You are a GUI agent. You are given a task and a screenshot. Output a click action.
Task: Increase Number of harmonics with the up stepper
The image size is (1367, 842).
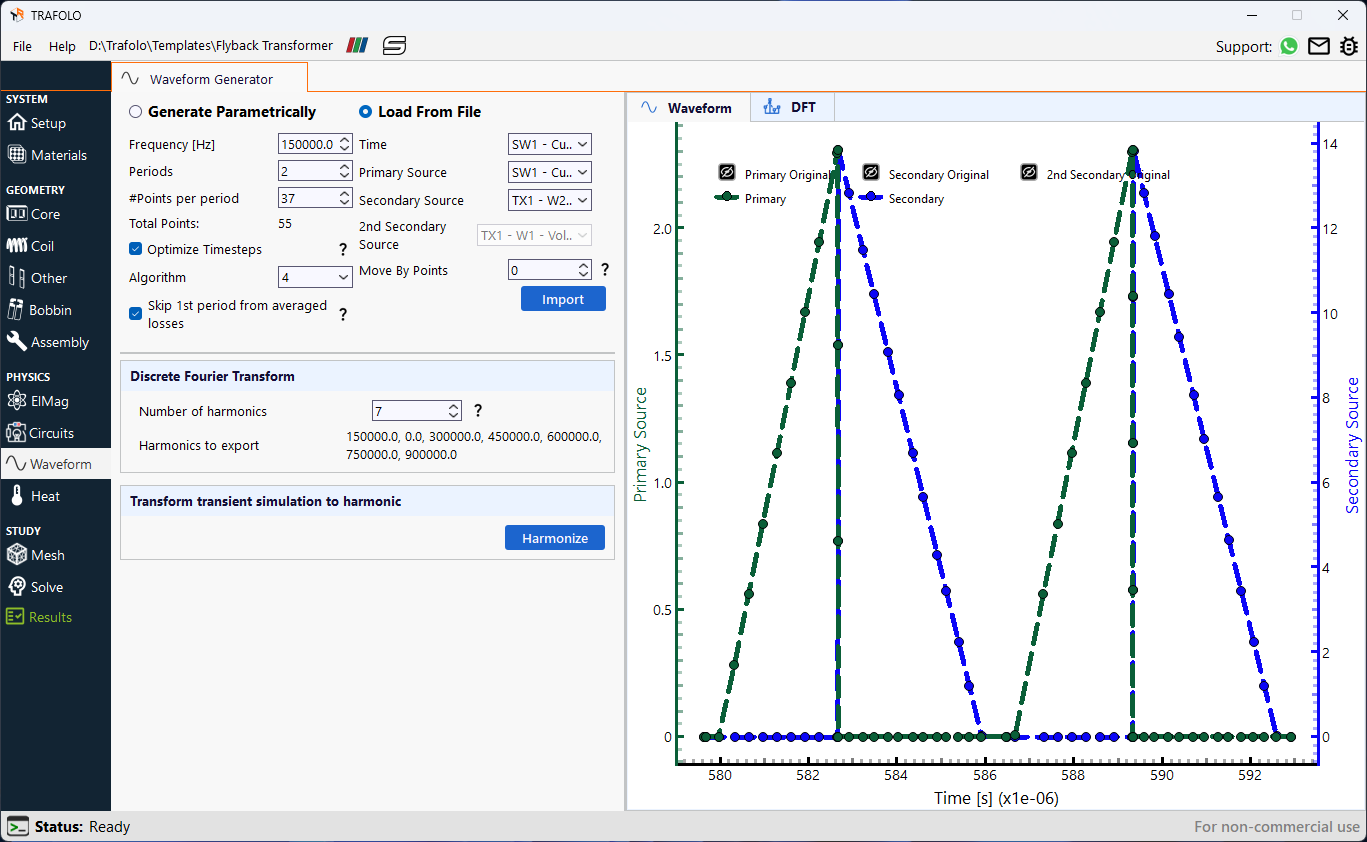point(453,405)
